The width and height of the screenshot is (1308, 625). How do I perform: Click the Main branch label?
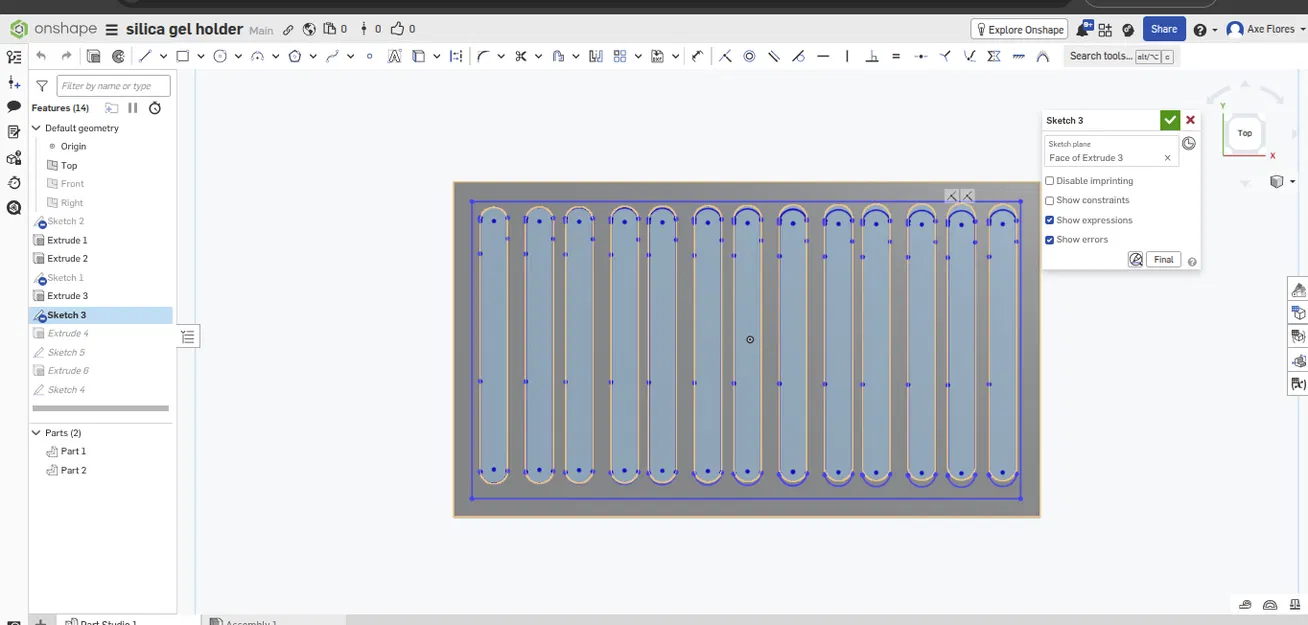261,30
